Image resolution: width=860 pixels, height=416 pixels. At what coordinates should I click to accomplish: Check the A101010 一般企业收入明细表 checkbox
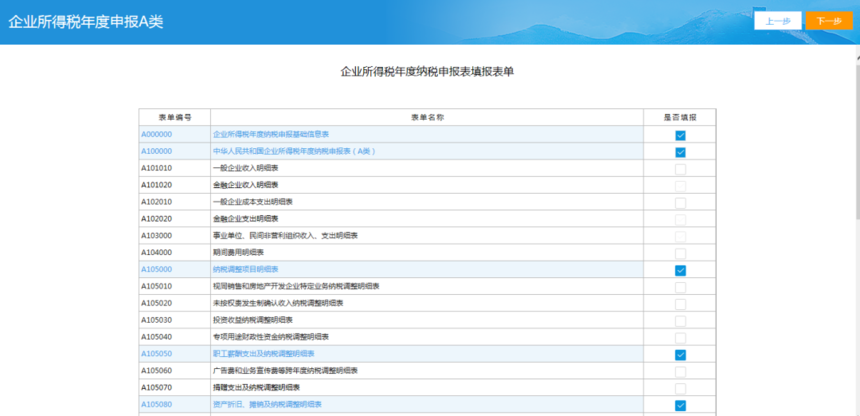click(x=680, y=170)
